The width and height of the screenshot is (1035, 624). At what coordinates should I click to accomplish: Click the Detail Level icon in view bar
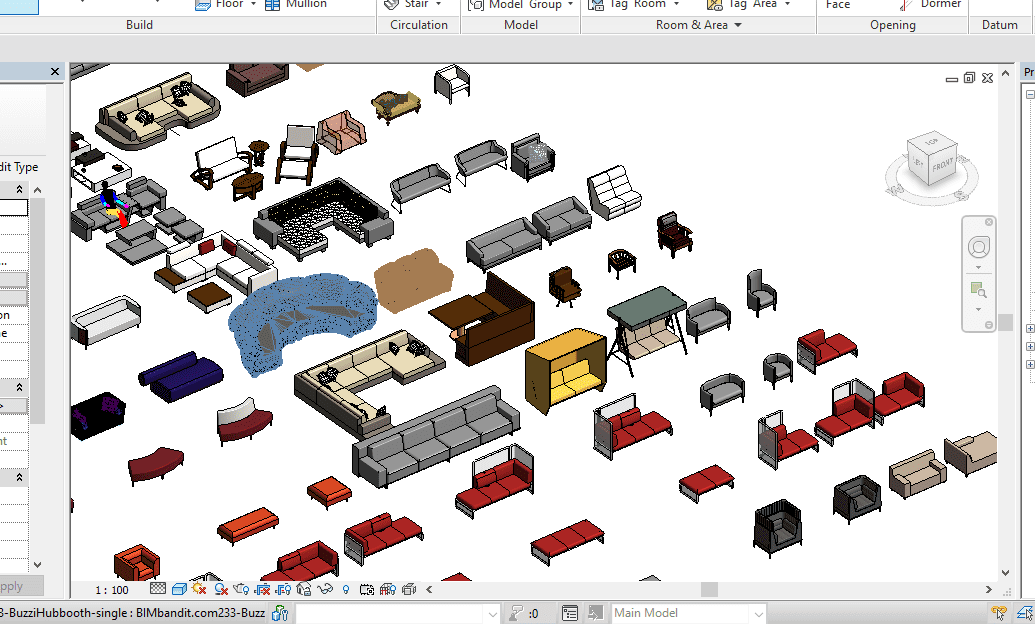pyautogui.click(x=157, y=590)
